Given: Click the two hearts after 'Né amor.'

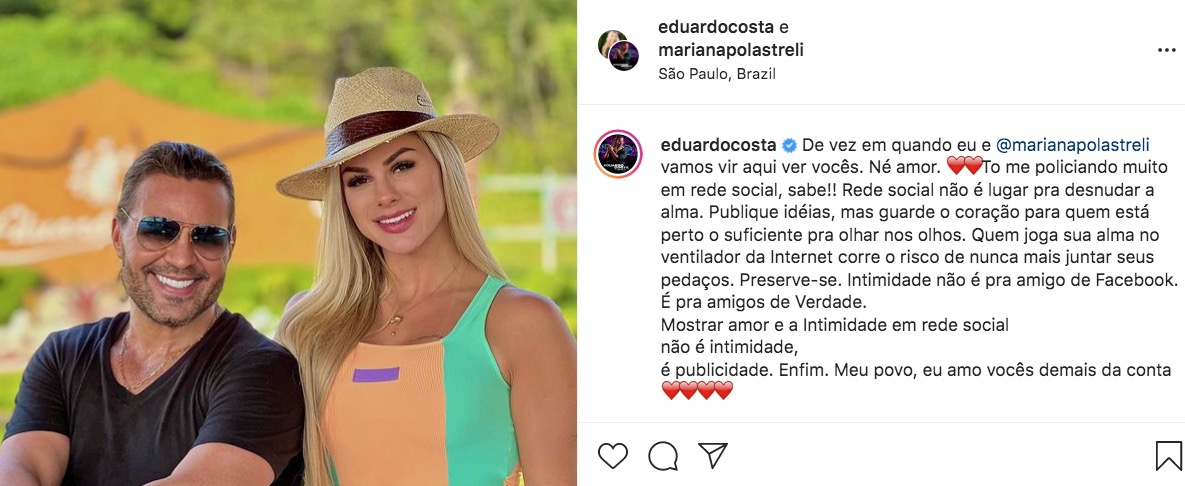Looking at the screenshot, I should pyautogui.click(x=965, y=166).
